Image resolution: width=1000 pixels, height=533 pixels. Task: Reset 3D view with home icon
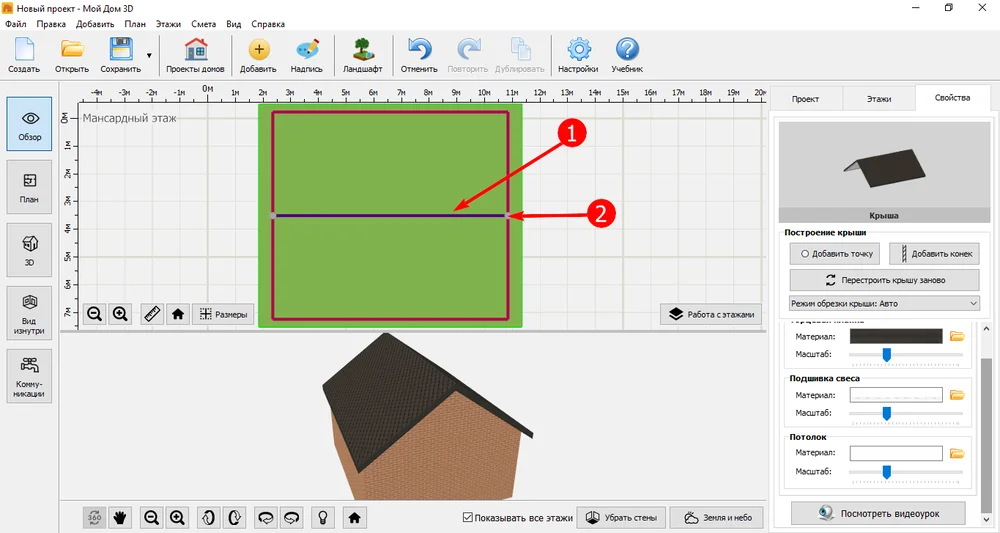pyautogui.click(x=355, y=518)
